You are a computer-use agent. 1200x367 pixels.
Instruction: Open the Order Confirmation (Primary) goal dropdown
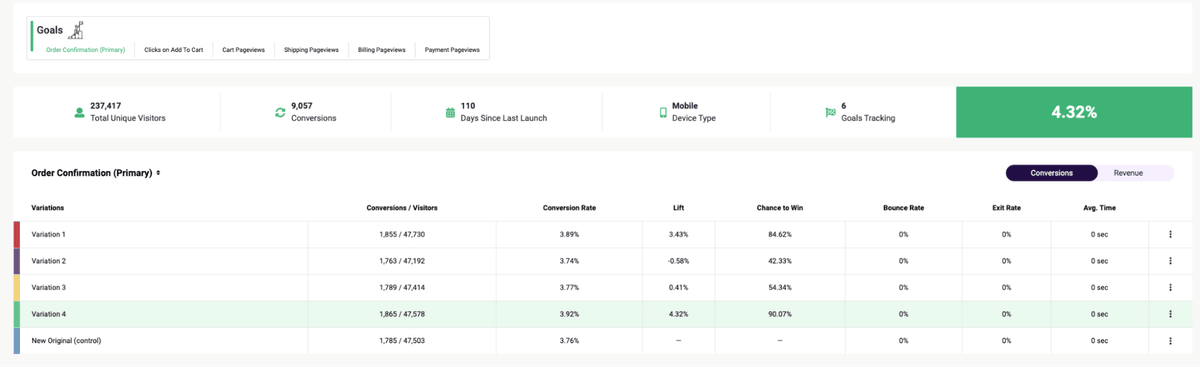coord(96,173)
